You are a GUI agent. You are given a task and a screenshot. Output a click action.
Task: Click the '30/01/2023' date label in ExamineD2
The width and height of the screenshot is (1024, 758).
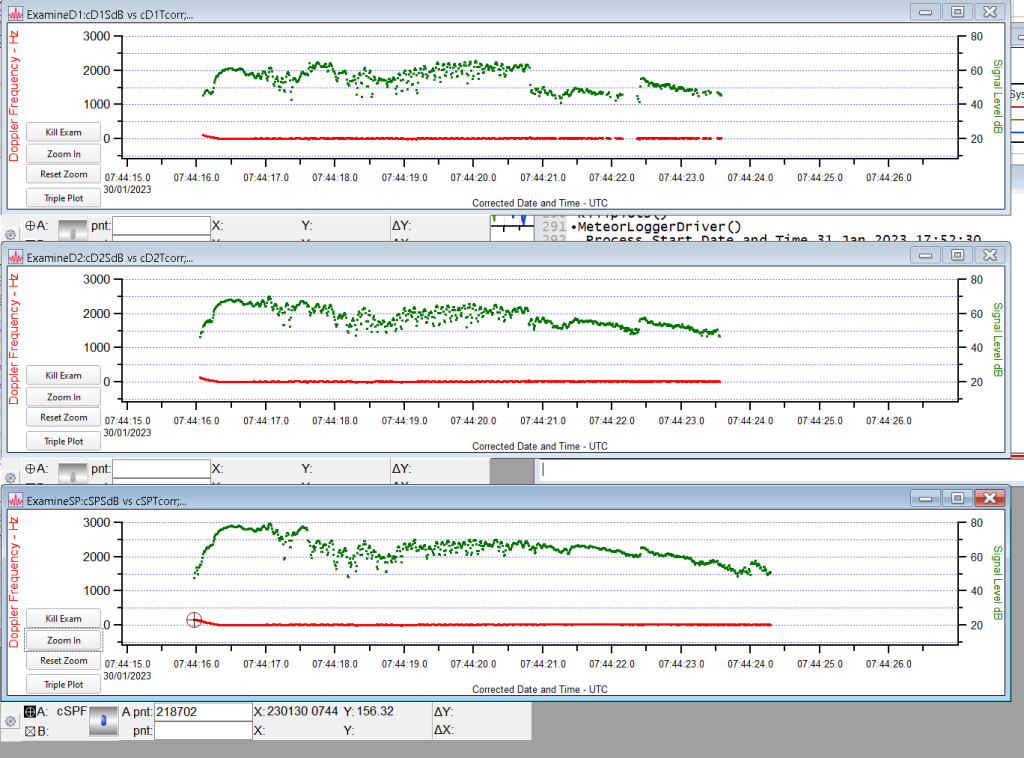point(127,432)
